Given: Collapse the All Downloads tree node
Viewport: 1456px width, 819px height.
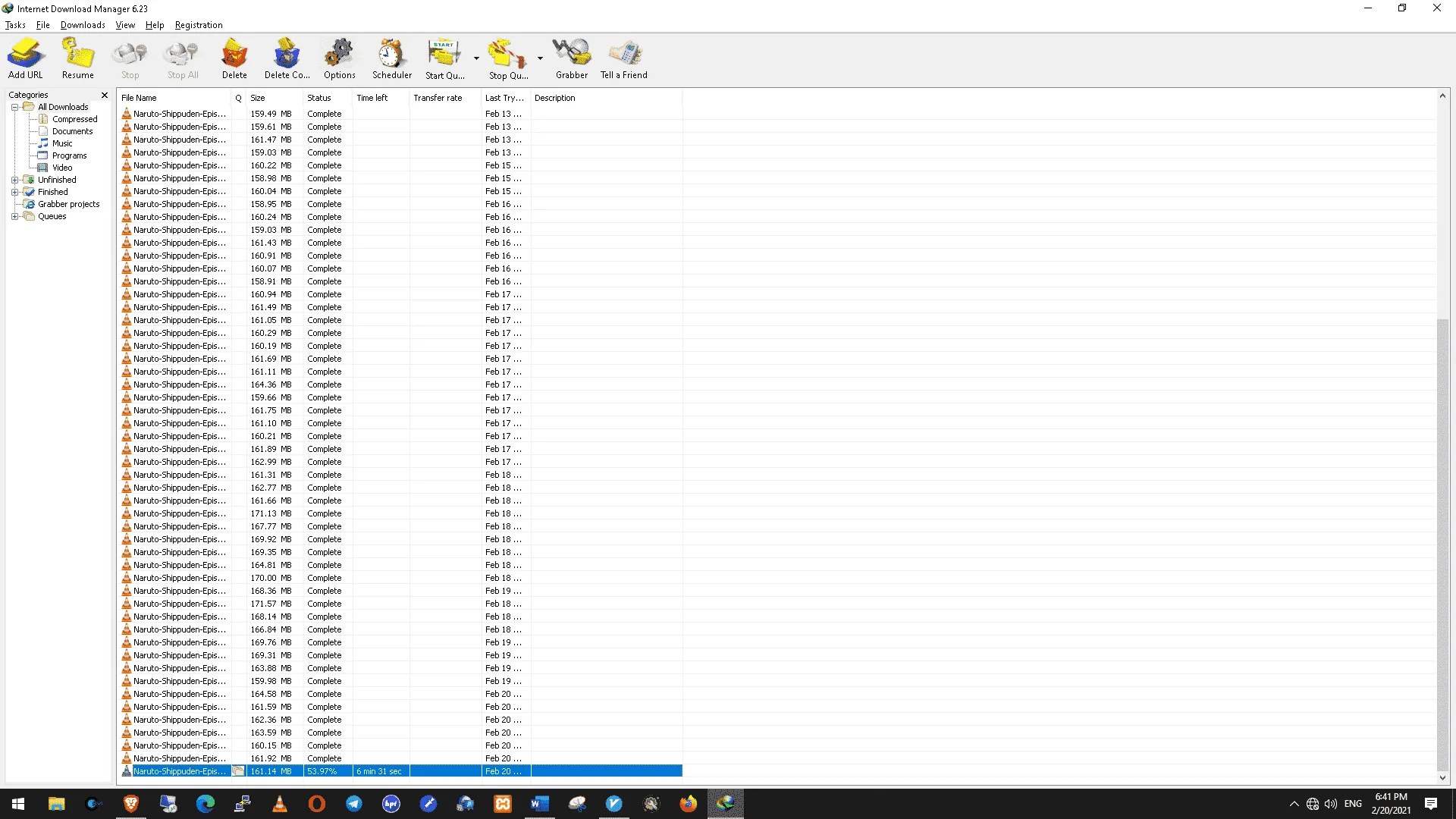Looking at the screenshot, I should pyautogui.click(x=14, y=107).
